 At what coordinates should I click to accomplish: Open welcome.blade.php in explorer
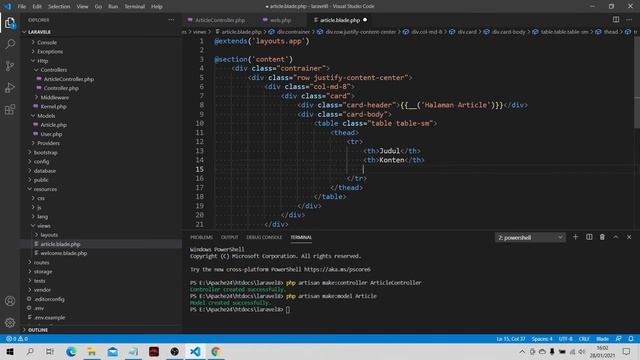click(x=64, y=253)
